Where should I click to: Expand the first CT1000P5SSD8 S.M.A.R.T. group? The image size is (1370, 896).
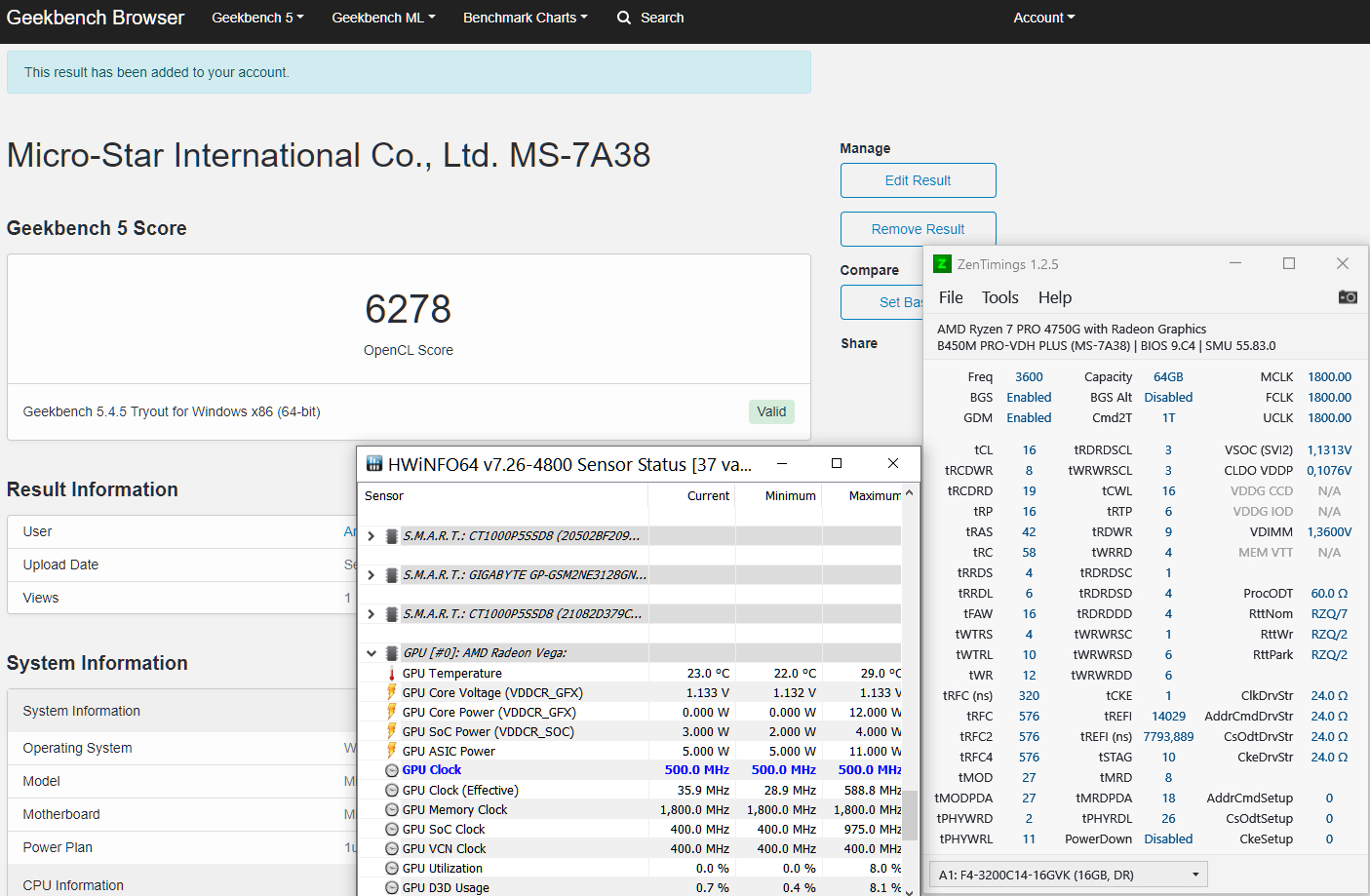pyautogui.click(x=371, y=536)
